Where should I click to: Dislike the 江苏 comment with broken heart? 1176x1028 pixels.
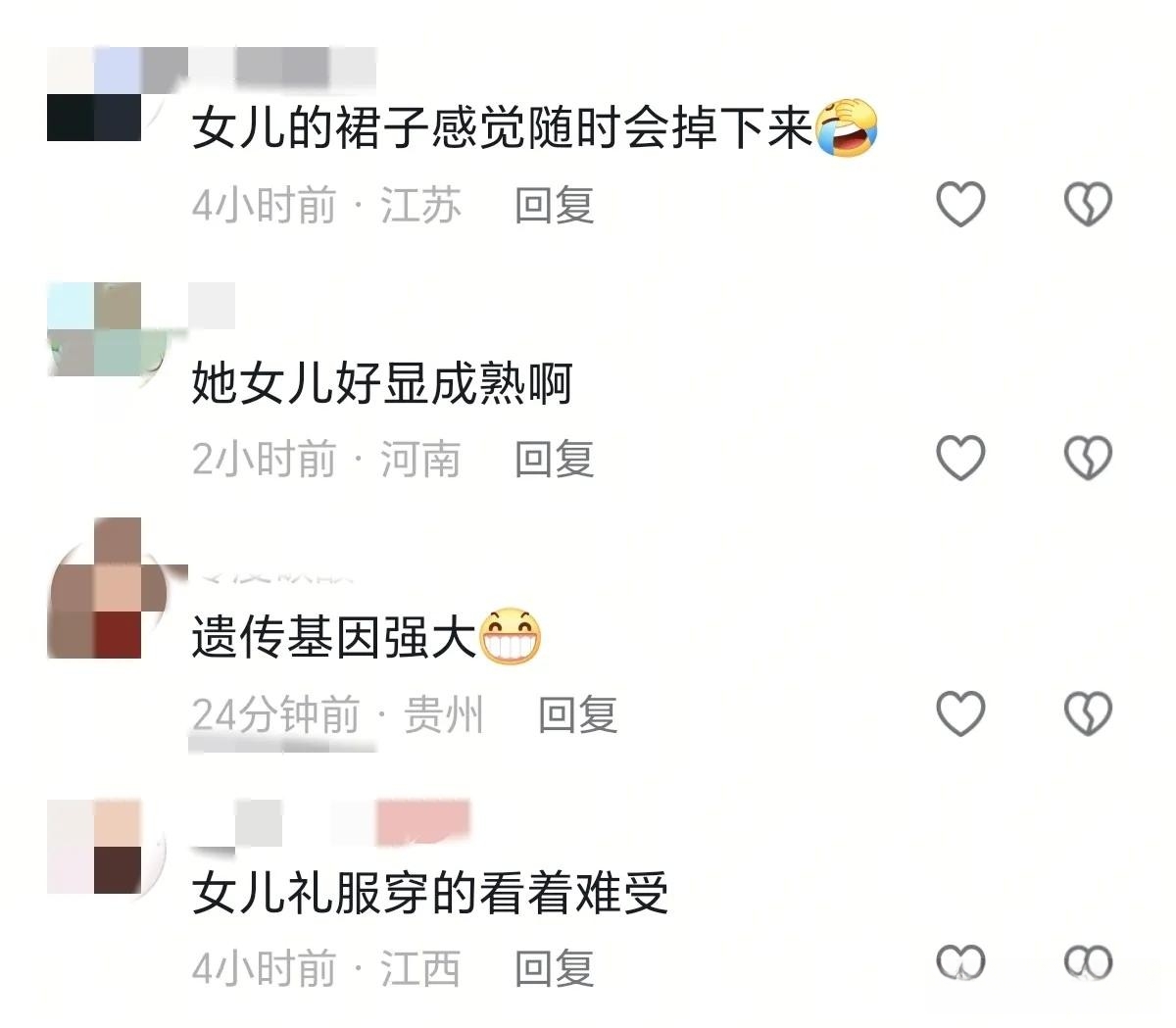pyautogui.click(x=1088, y=204)
